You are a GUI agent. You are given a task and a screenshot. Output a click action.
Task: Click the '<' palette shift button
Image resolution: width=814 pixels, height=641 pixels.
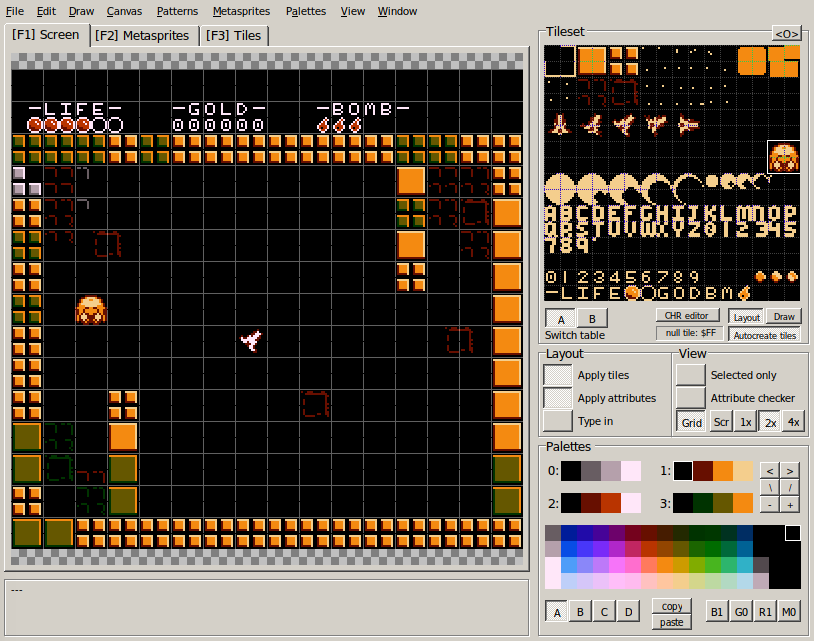769,471
